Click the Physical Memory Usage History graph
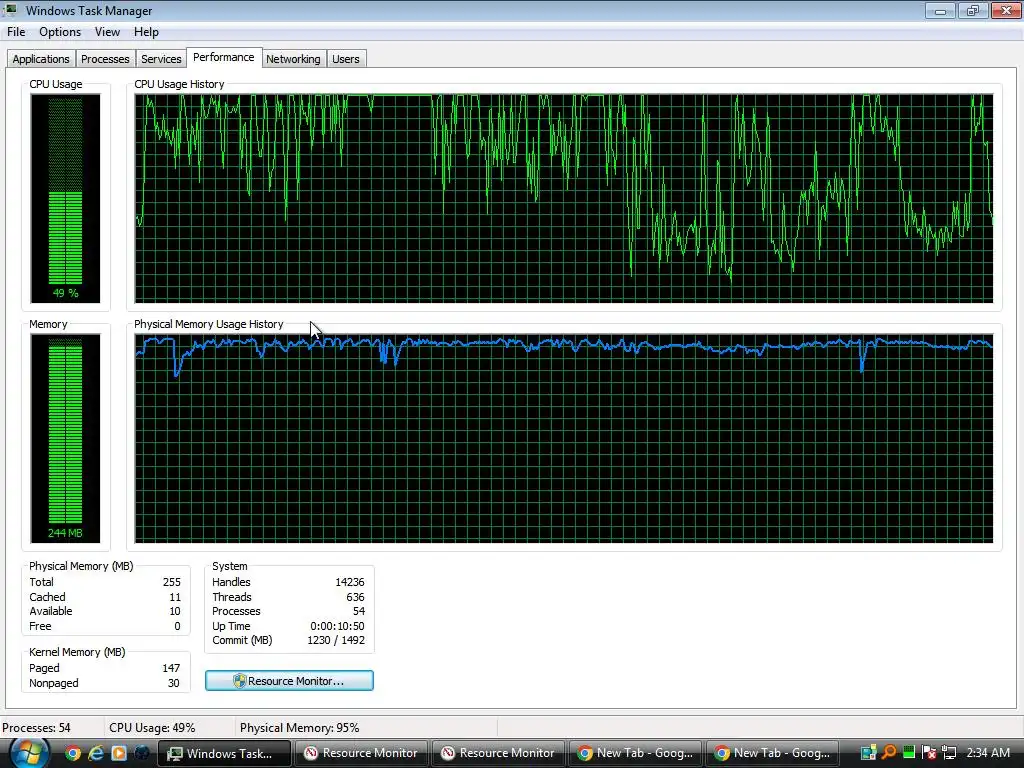 (564, 439)
